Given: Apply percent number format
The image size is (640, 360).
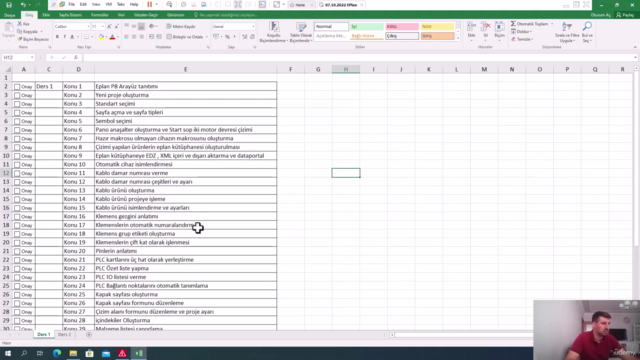Looking at the screenshot, I should [227, 37].
